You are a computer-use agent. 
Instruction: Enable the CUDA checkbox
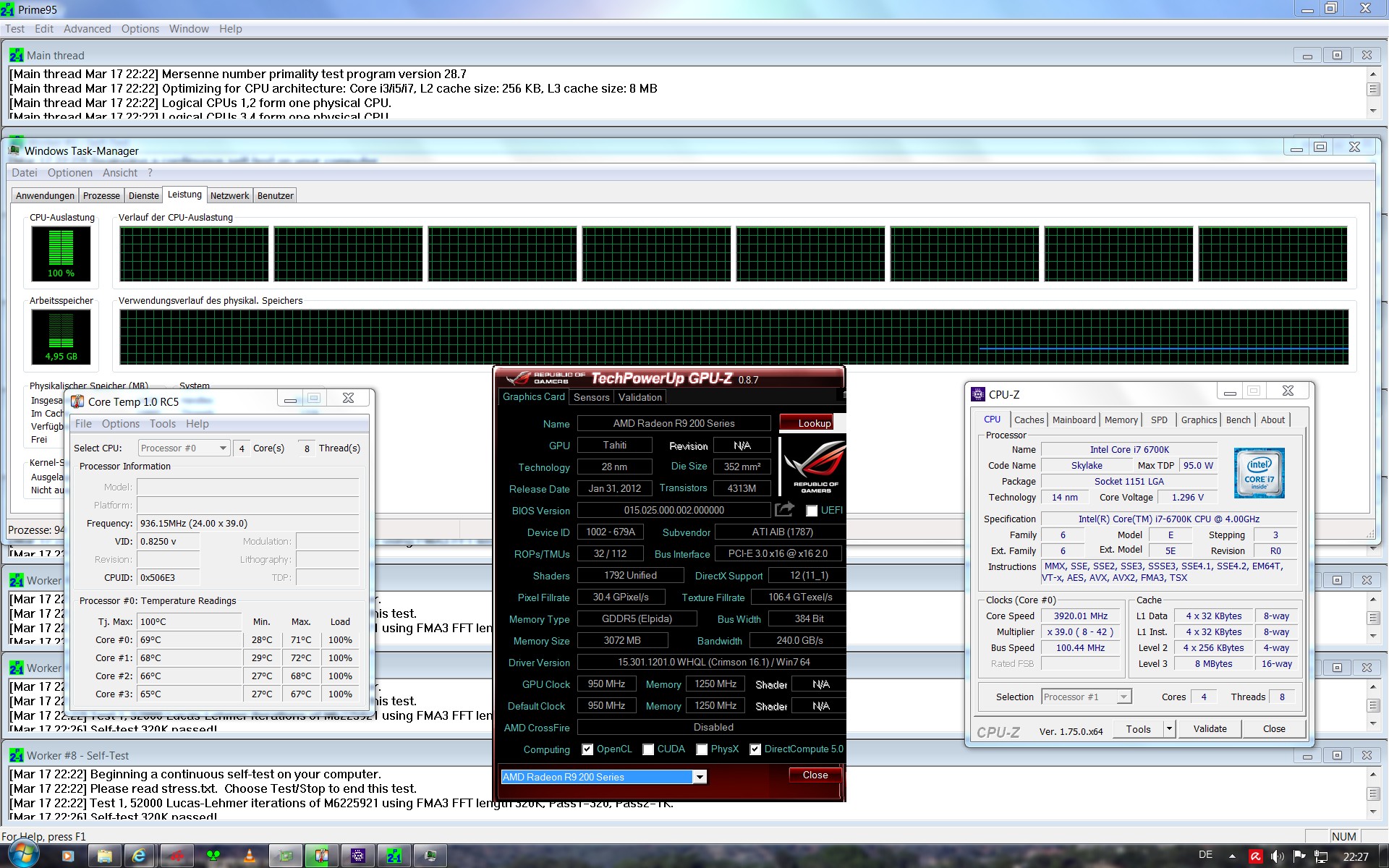648,749
